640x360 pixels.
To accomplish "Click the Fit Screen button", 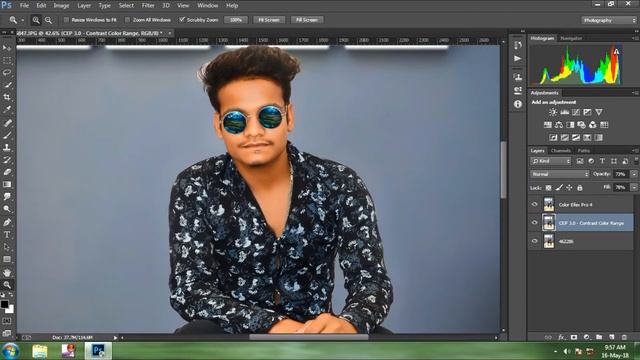I will coord(269,20).
